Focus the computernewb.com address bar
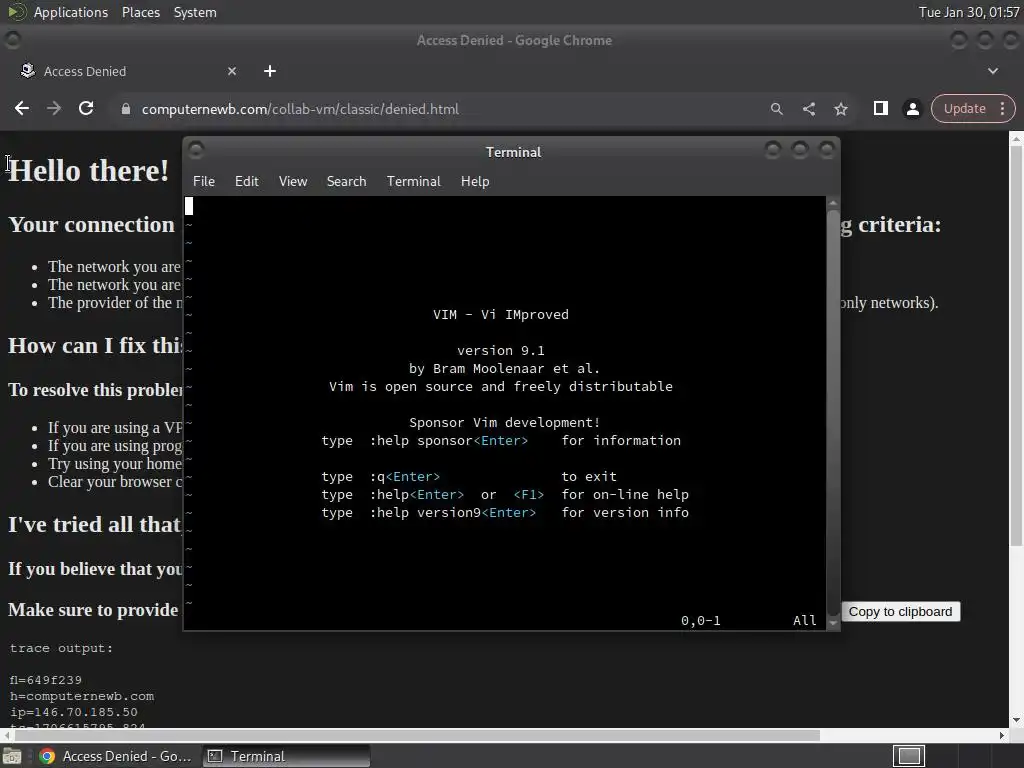The width and height of the screenshot is (1024, 768). pos(444,109)
